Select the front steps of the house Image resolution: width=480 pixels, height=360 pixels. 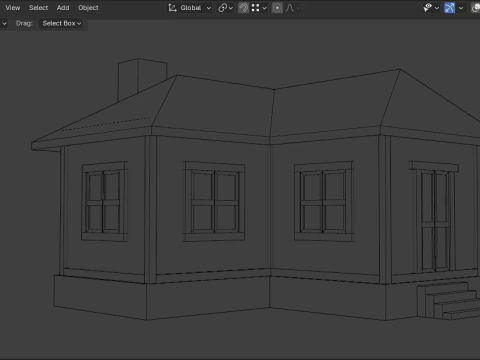pyautogui.click(x=448, y=301)
